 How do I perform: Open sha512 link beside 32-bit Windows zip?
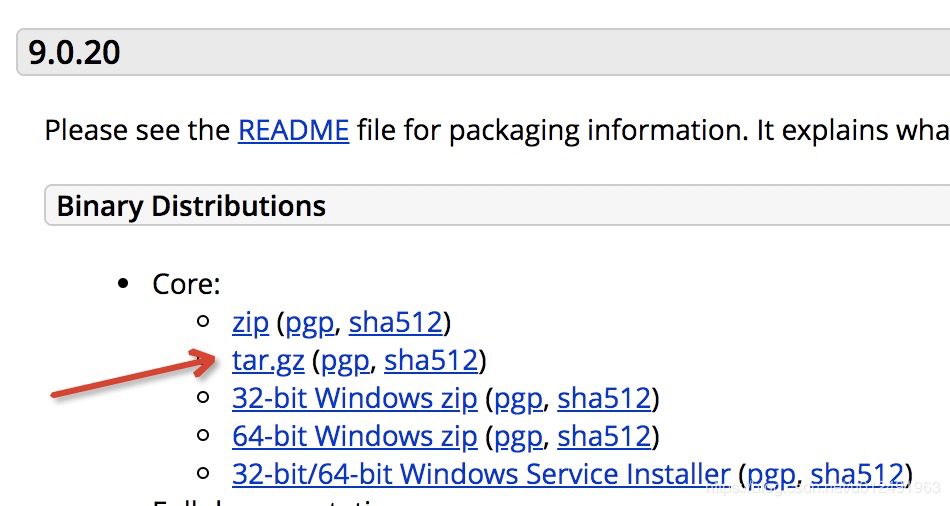tap(604, 398)
